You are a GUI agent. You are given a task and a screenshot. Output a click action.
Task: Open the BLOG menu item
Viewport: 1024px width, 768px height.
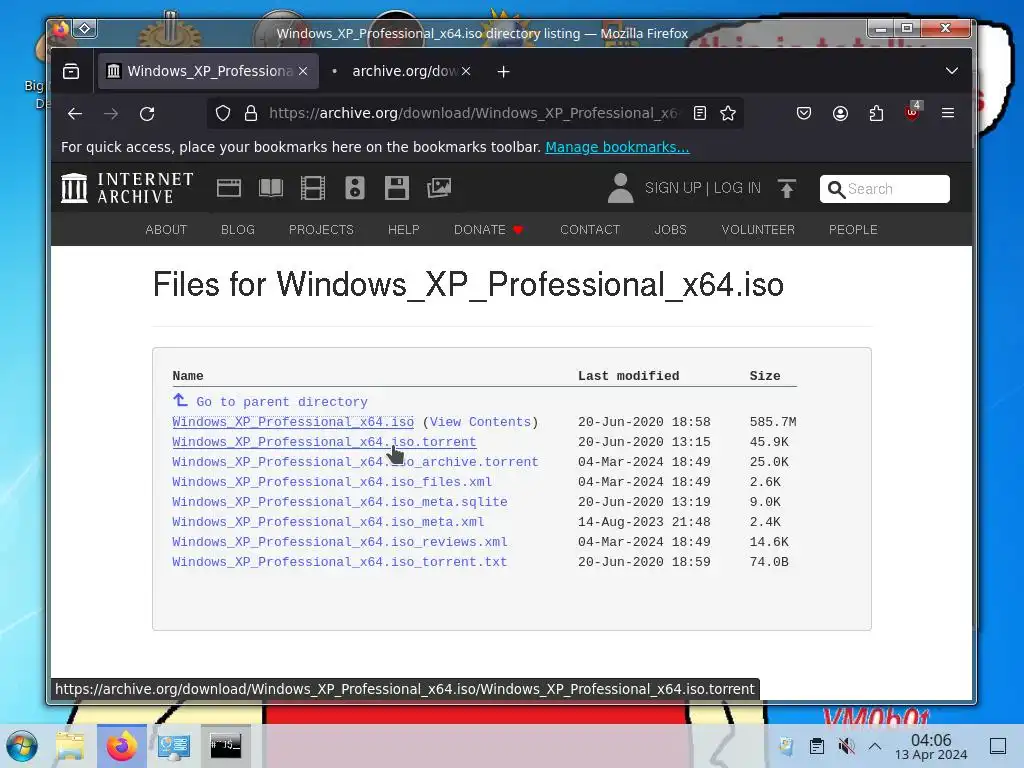tap(238, 230)
